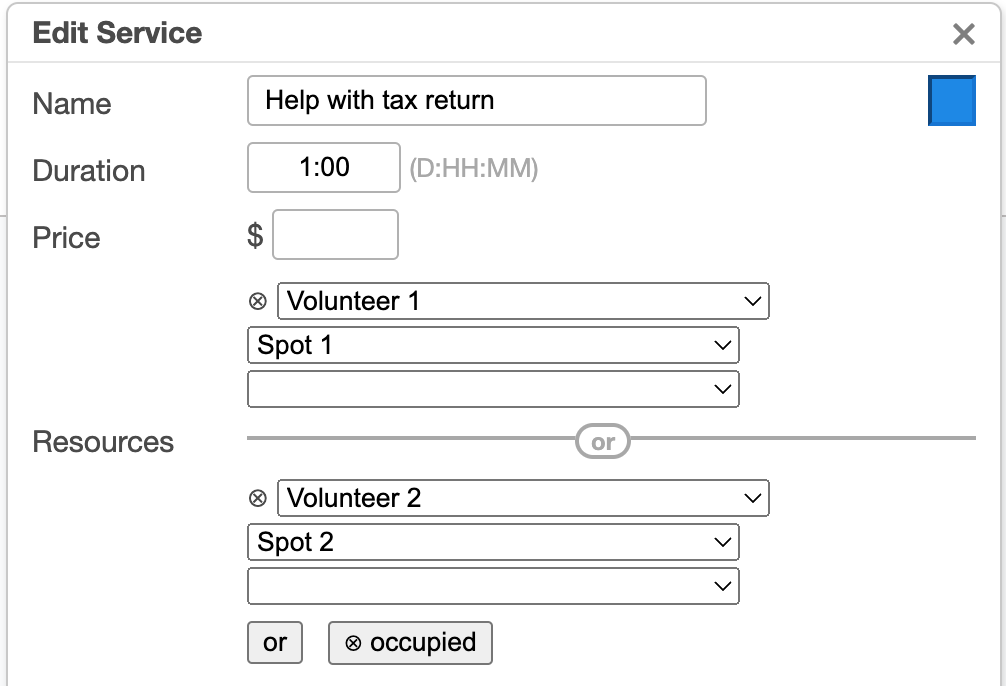Click the bottom "or" button
Viewport: 1006px width, 686px height.
point(275,643)
